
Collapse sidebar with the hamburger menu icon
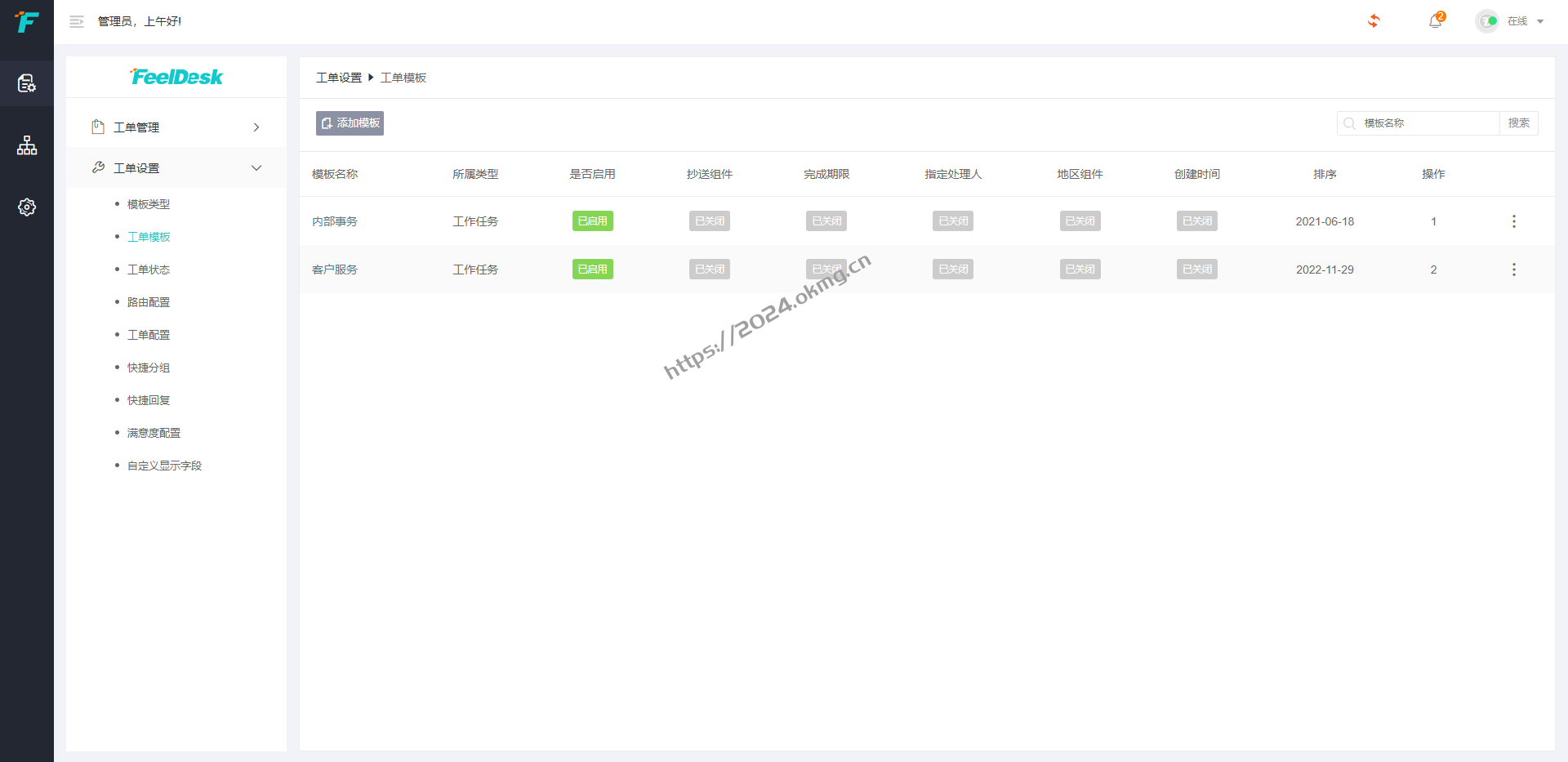coord(77,22)
